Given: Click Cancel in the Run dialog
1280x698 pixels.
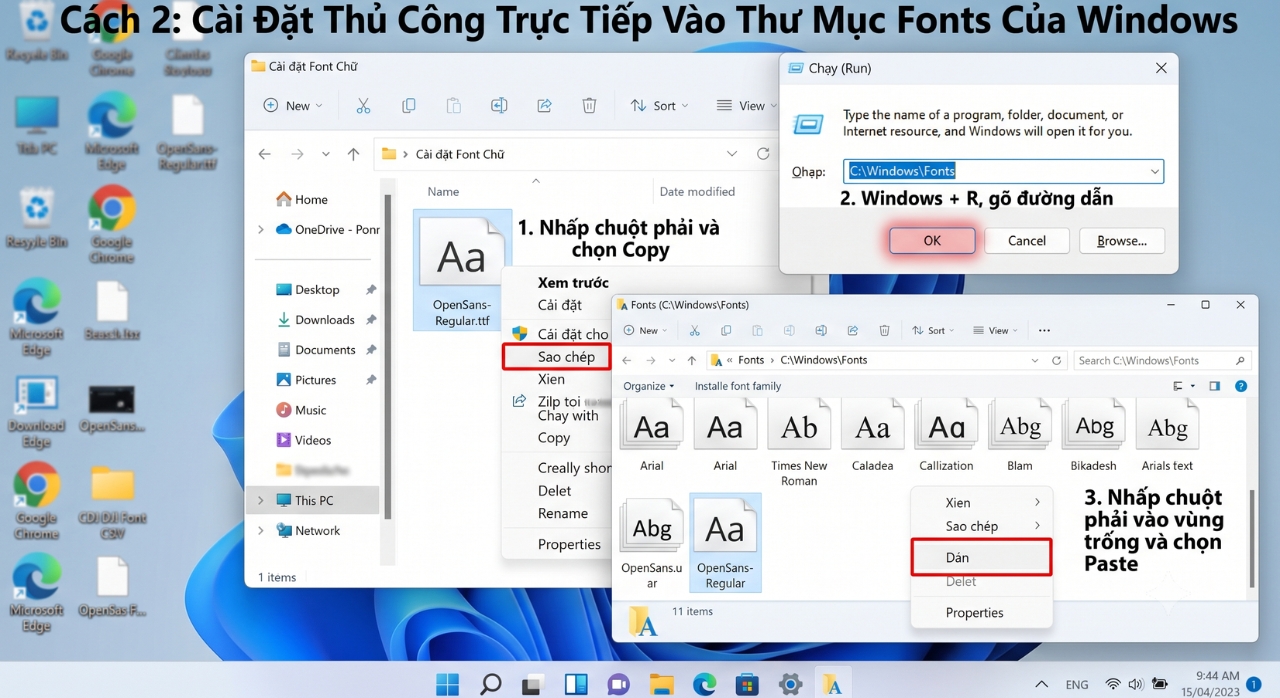Looking at the screenshot, I should coord(1027,240).
